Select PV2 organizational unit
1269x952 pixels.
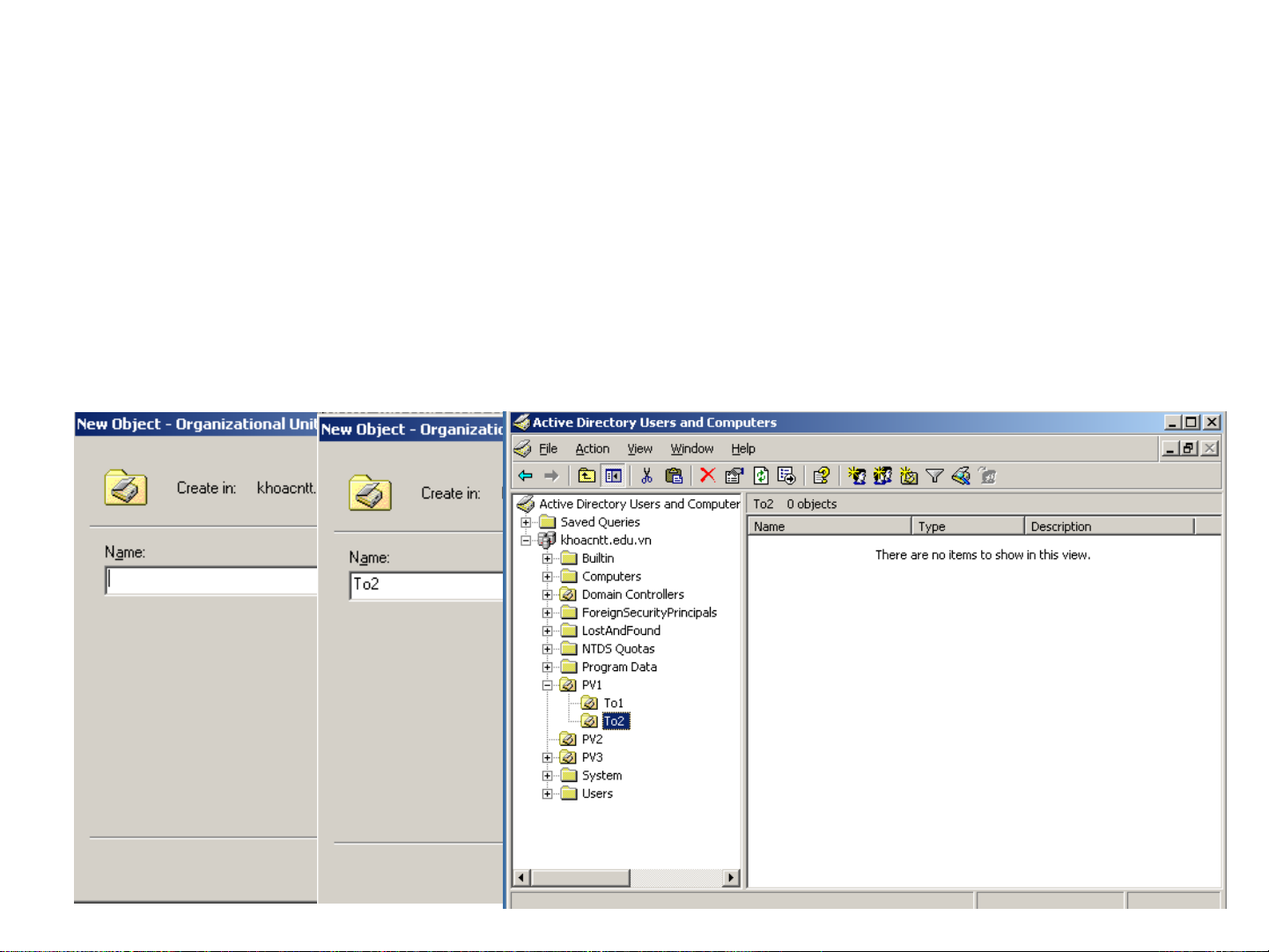pos(592,740)
